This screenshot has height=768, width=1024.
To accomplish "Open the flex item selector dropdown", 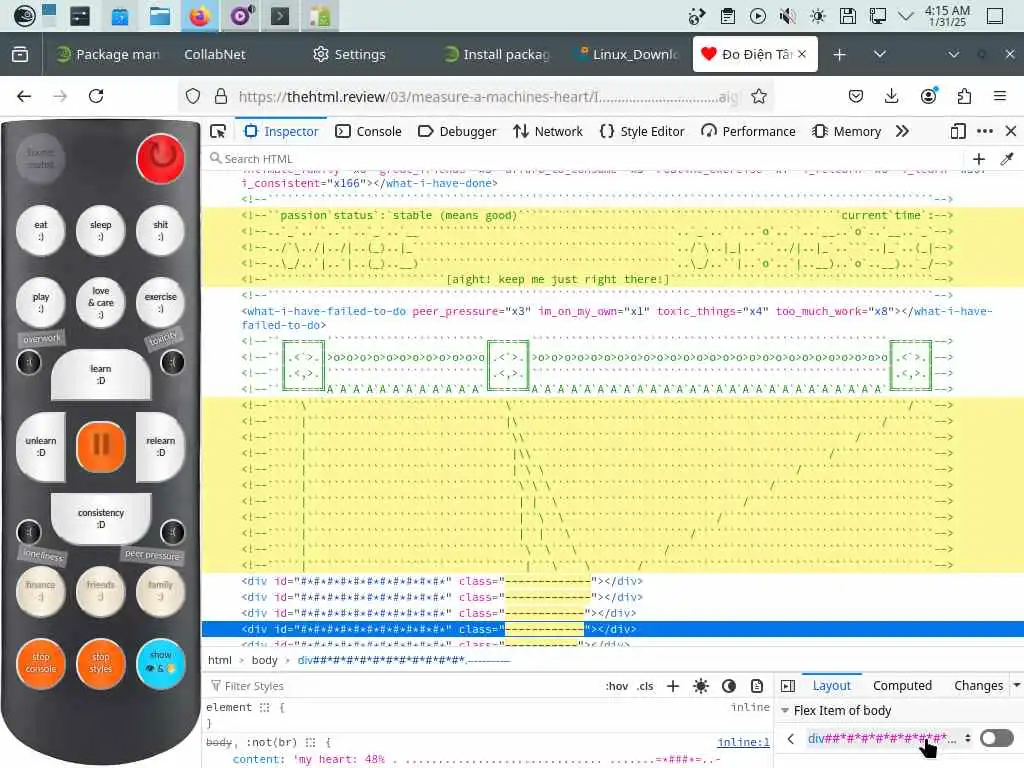I will 968,739.
